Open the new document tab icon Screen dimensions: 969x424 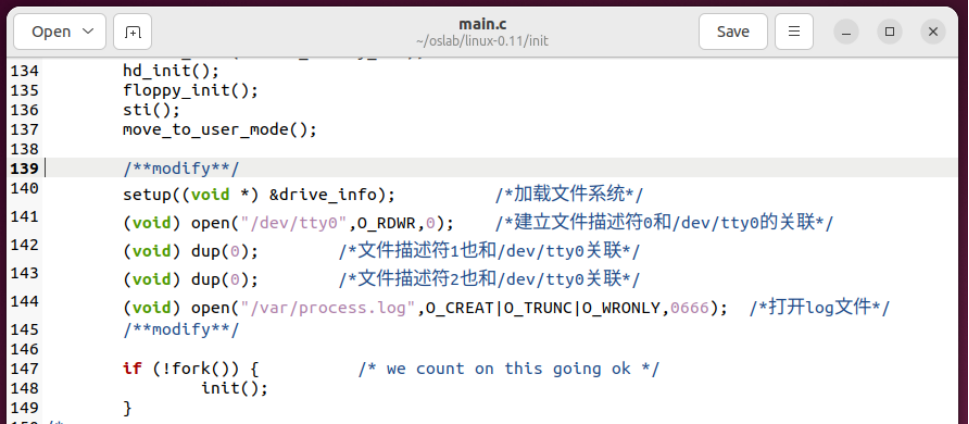[x=132, y=32]
